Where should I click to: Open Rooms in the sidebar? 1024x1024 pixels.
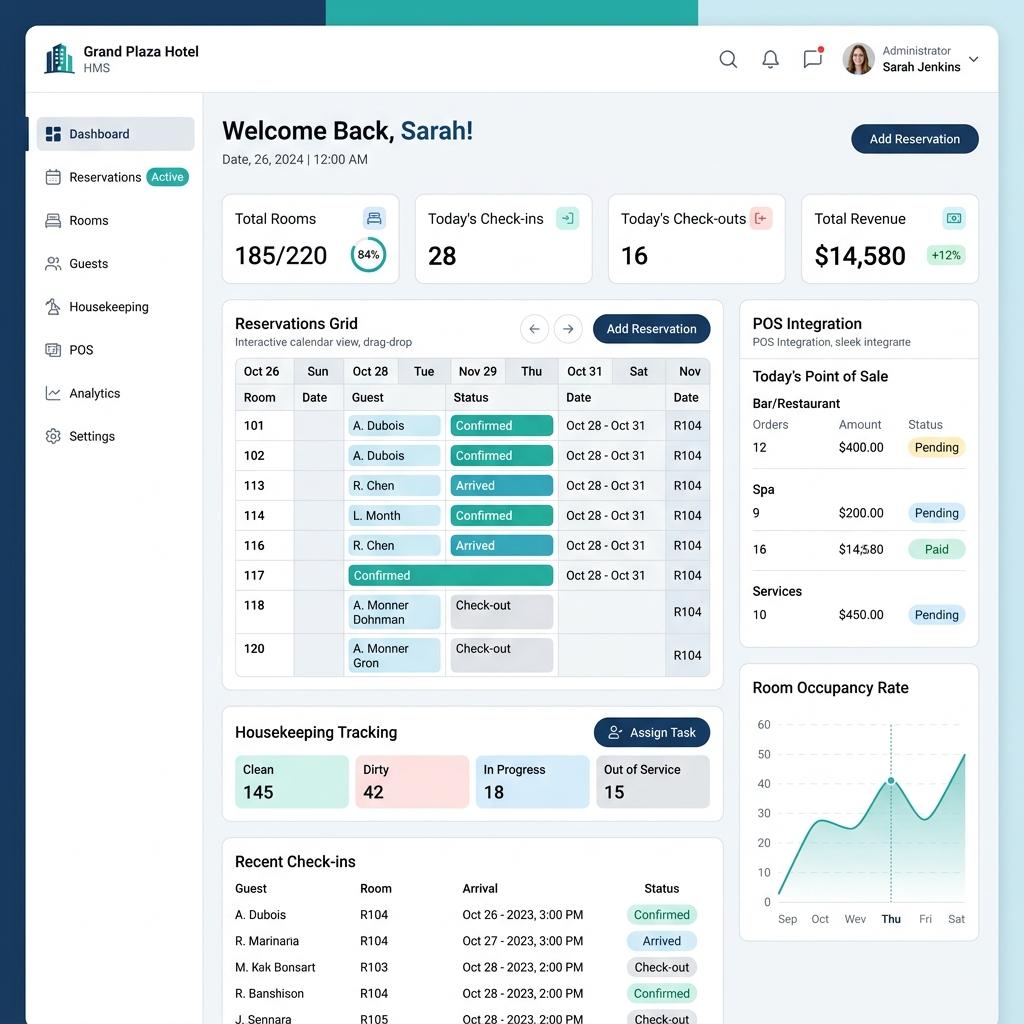coord(76,220)
